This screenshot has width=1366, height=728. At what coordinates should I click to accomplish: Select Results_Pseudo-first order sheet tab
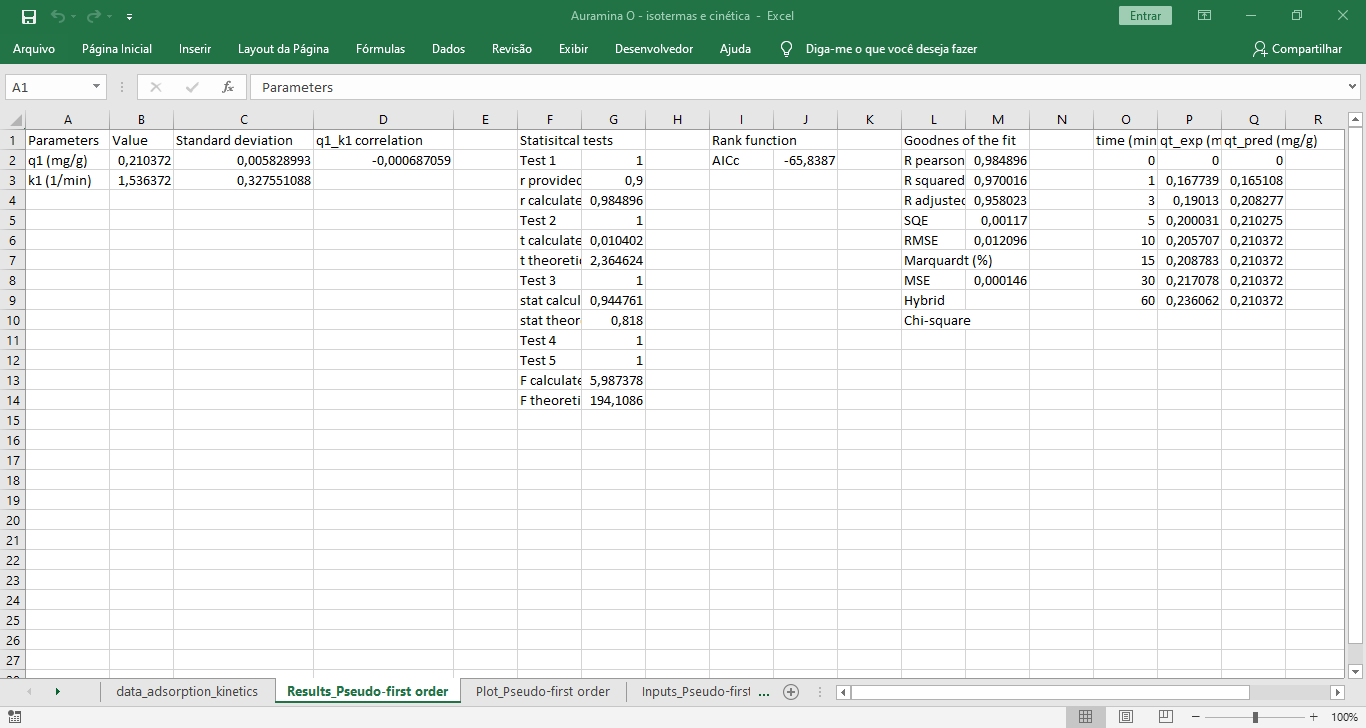coord(367,691)
